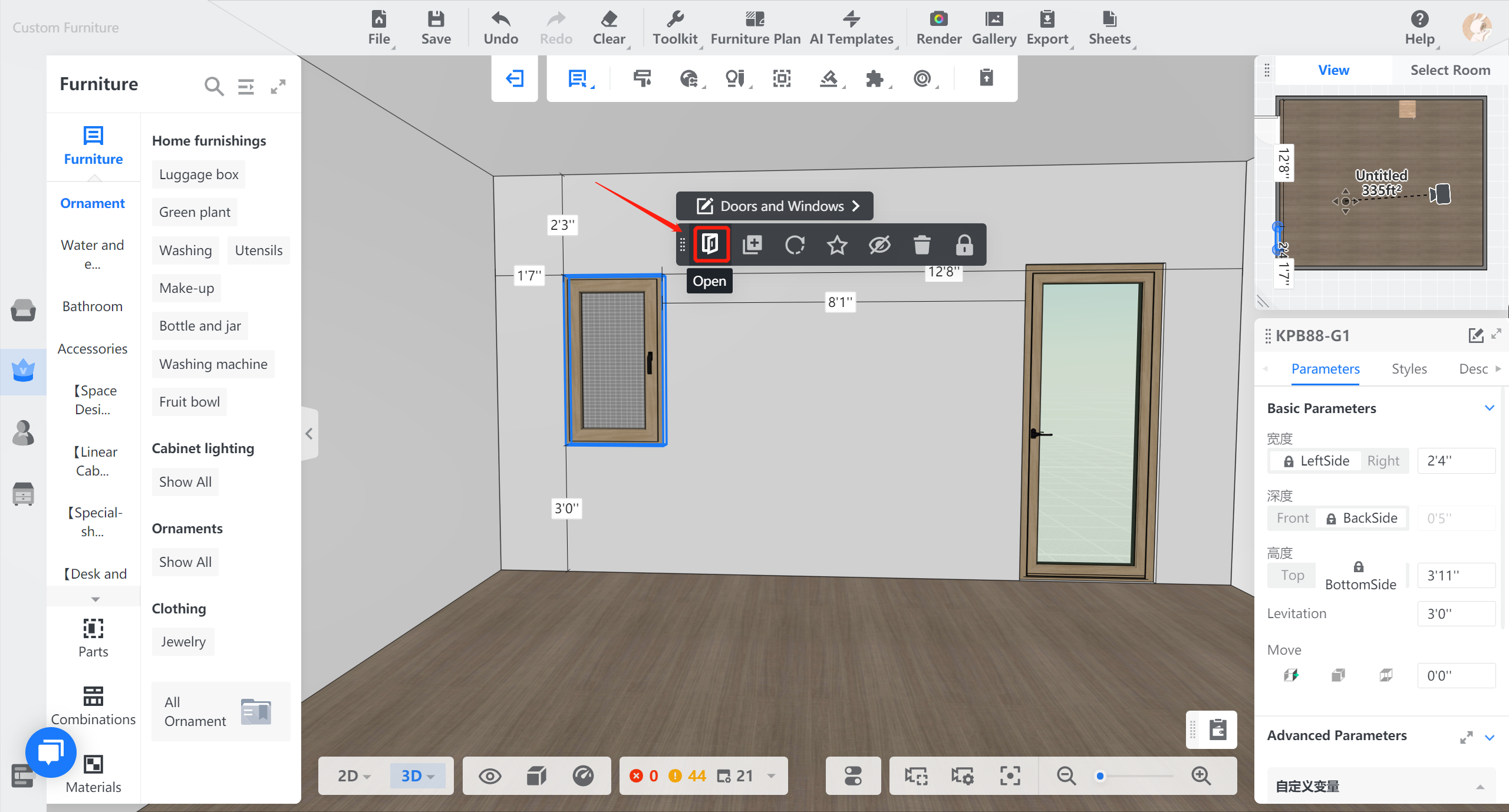The height and width of the screenshot is (812, 1509).
Task: Duplicate the selected window using copy icon
Action: (x=752, y=245)
